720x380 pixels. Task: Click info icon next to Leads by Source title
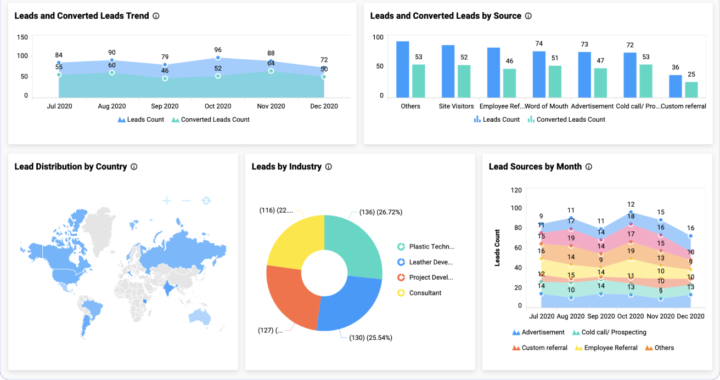click(529, 16)
